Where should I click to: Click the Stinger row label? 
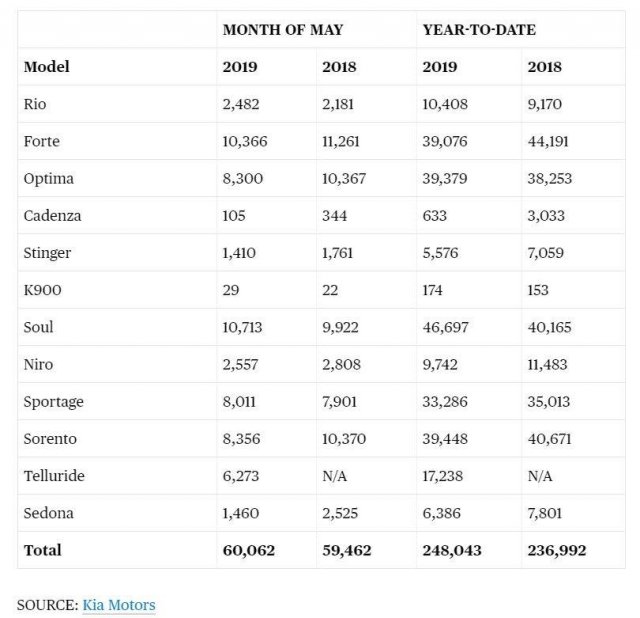[x=48, y=252]
